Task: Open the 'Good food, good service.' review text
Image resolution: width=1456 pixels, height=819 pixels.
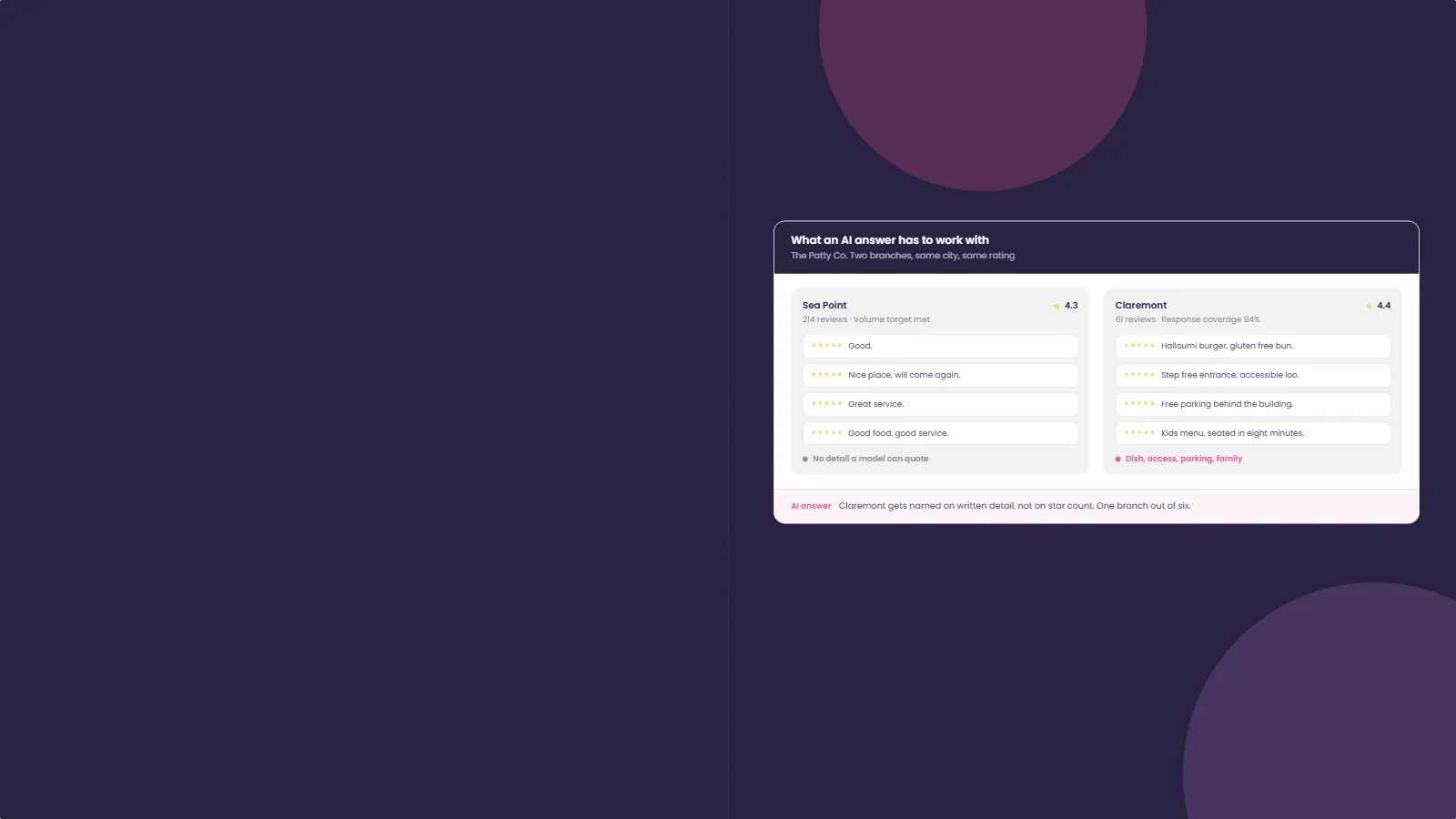Action: [x=898, y=433]
